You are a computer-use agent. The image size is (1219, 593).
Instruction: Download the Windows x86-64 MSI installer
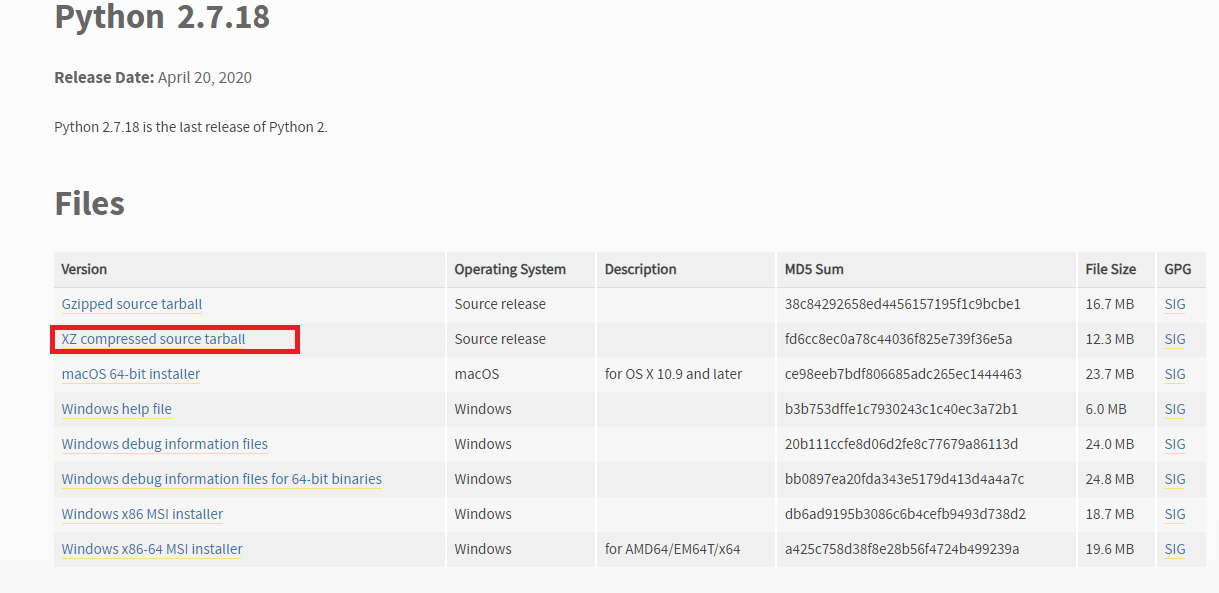[152, 549]
